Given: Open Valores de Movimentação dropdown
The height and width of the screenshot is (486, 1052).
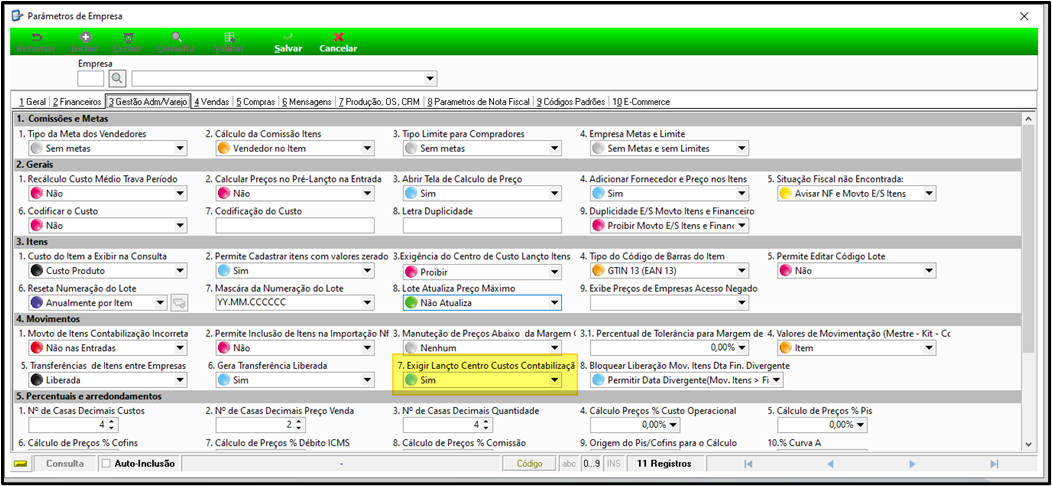Looking at the screenshot, I should tap(929, 348).
